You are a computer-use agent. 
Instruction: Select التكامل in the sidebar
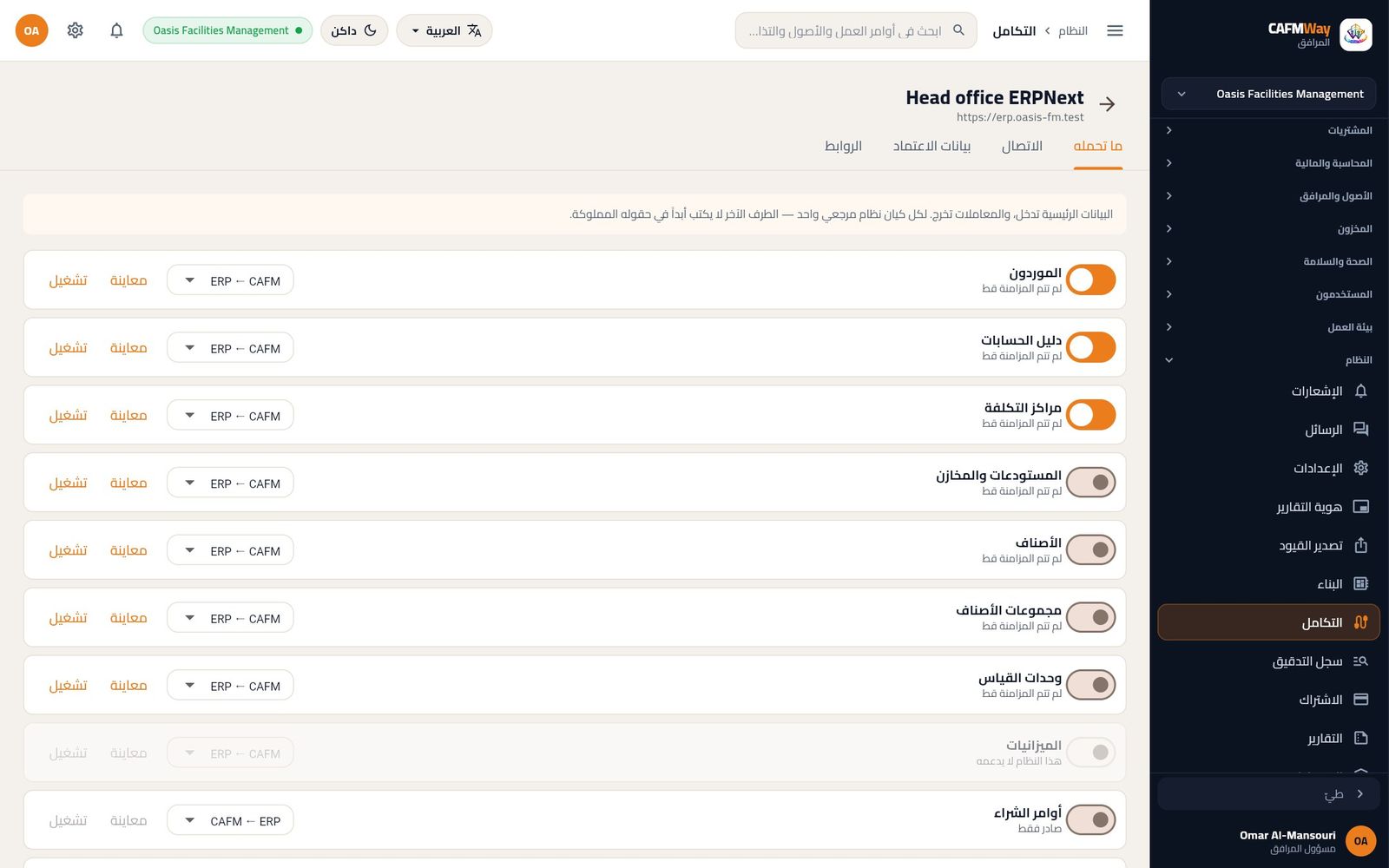(1268, 622)
